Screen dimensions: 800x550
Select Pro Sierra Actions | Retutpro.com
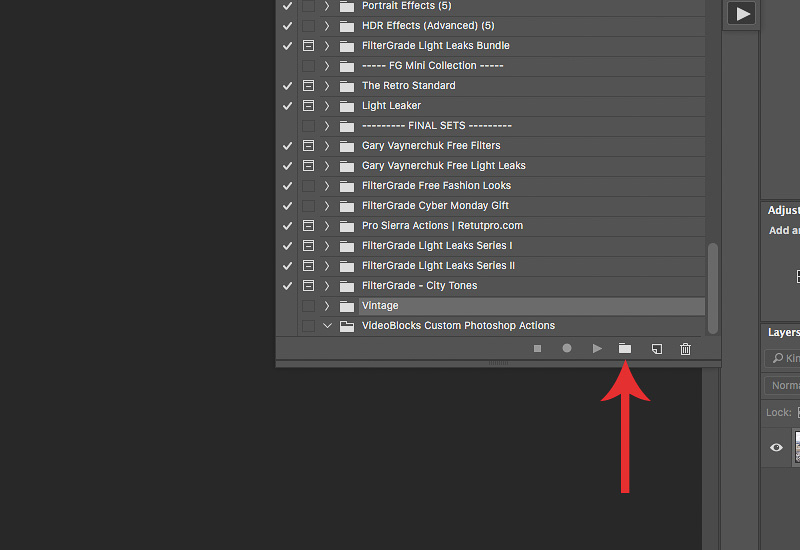coord(442,226)
